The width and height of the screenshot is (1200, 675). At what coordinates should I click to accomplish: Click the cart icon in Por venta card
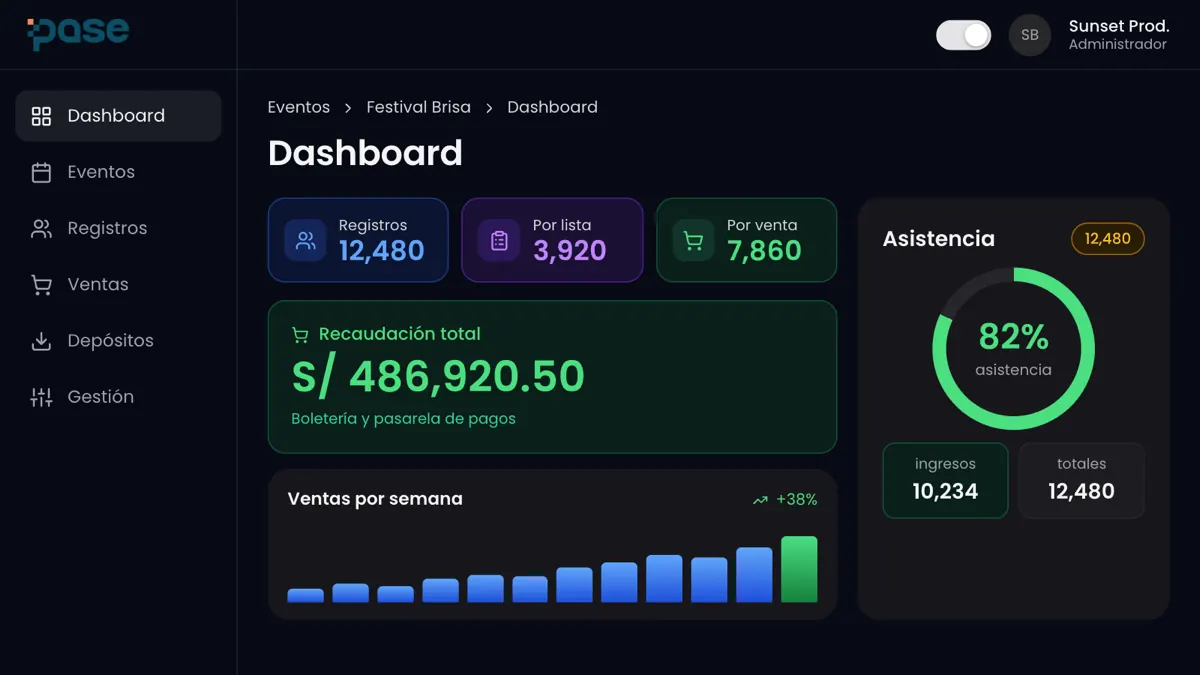pyautogui.click(x=693, y=240)
